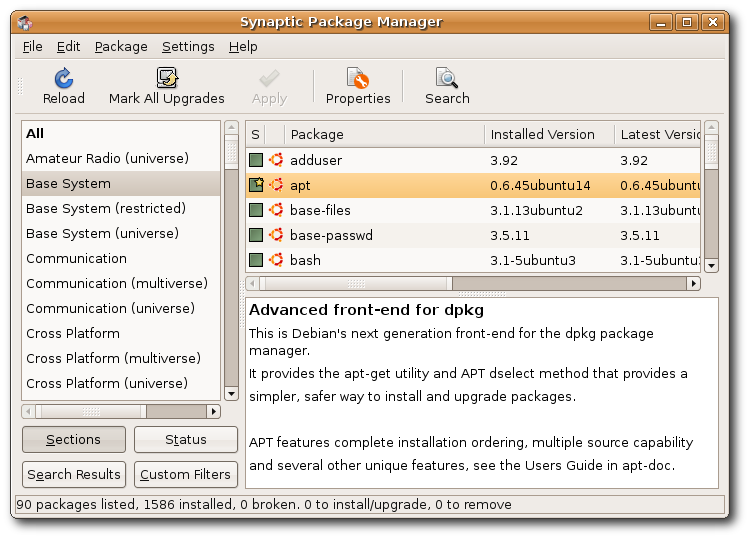The width and height of the screenshot is (750, 539).
Task: Click the Search magnifier icon
Action: (446, 79)
